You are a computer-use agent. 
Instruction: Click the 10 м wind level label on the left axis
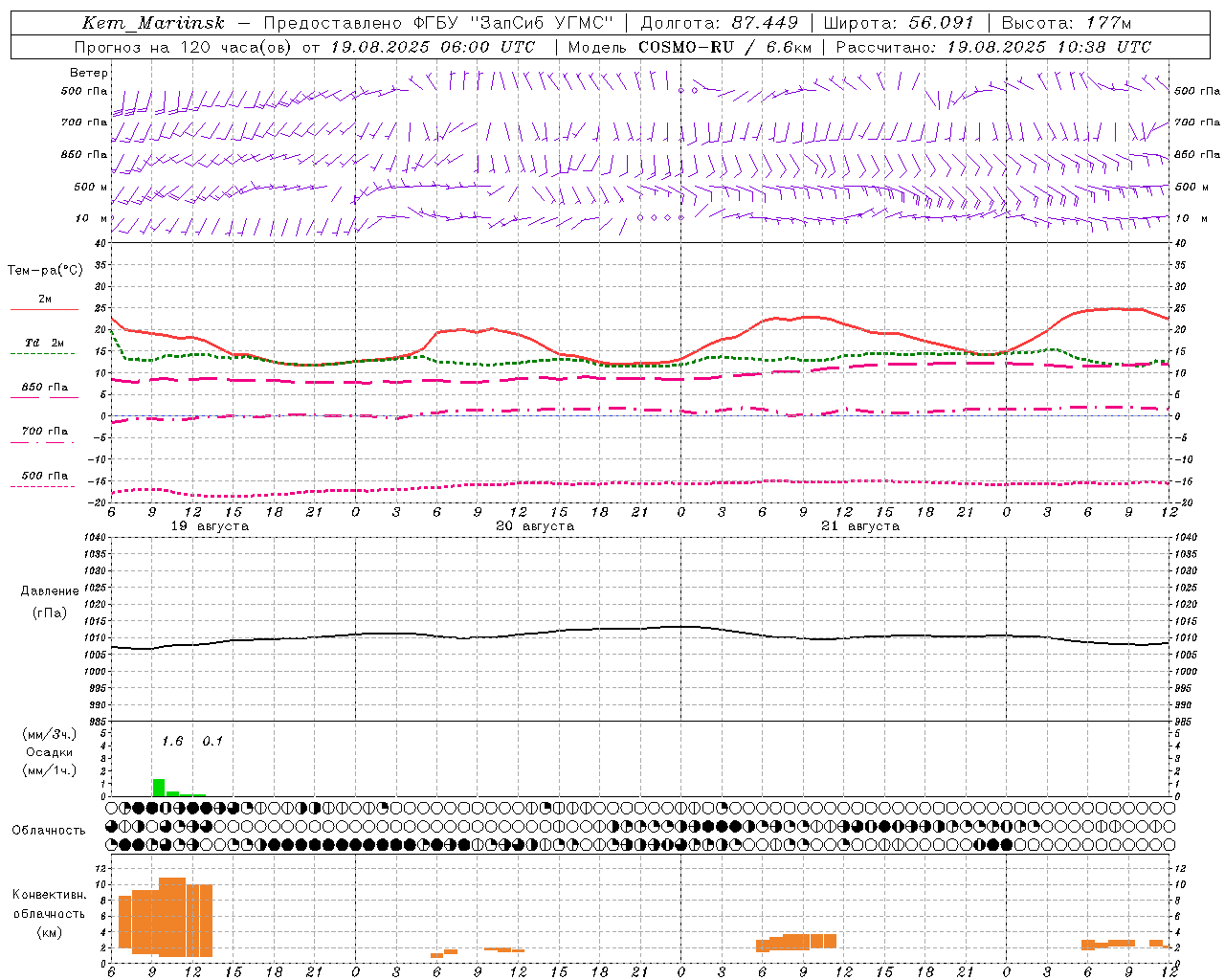[92, 218]
